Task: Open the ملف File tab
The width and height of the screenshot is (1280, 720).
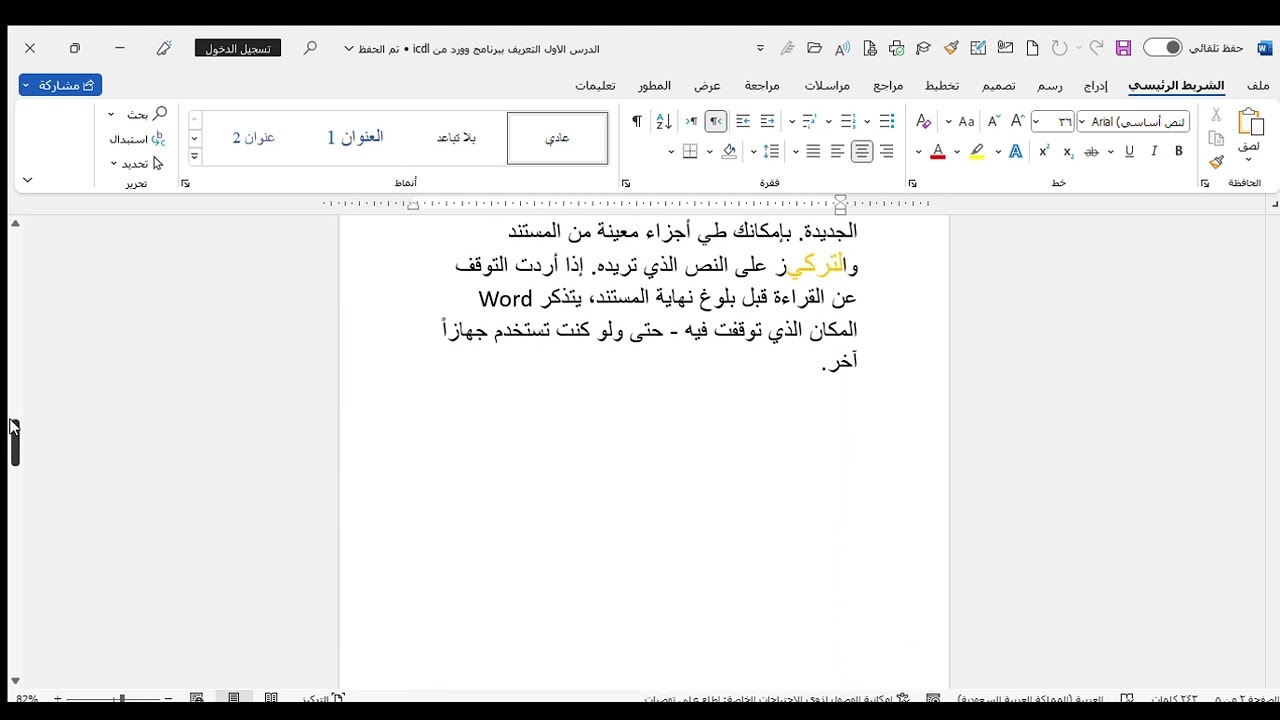Action: point(1258,86)
